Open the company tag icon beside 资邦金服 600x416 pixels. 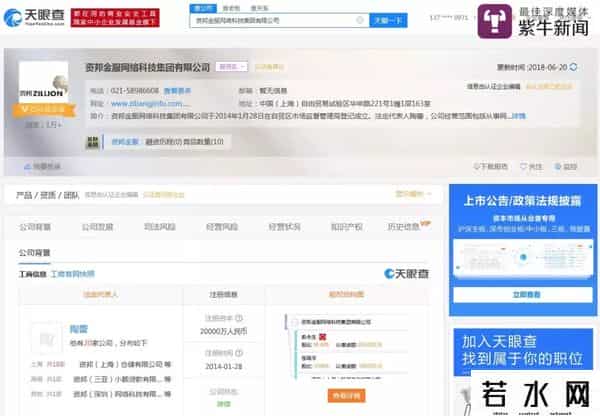[92, 142]
